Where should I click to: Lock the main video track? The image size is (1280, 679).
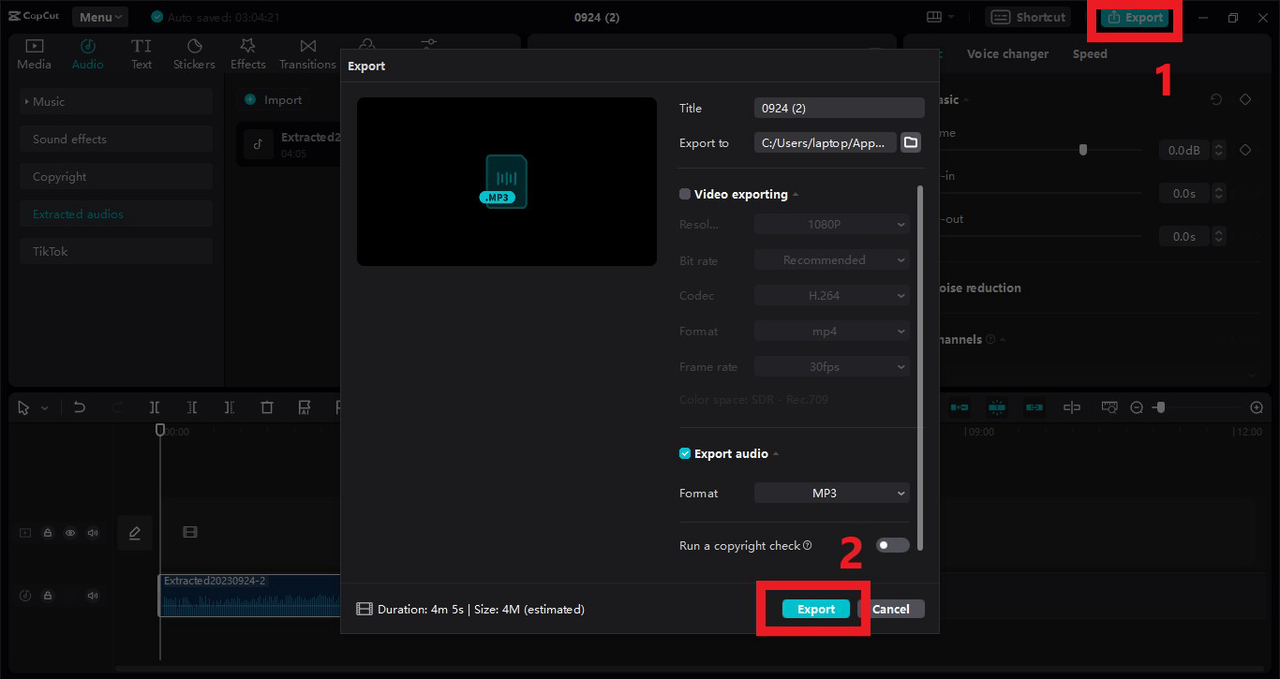(47, 533)
